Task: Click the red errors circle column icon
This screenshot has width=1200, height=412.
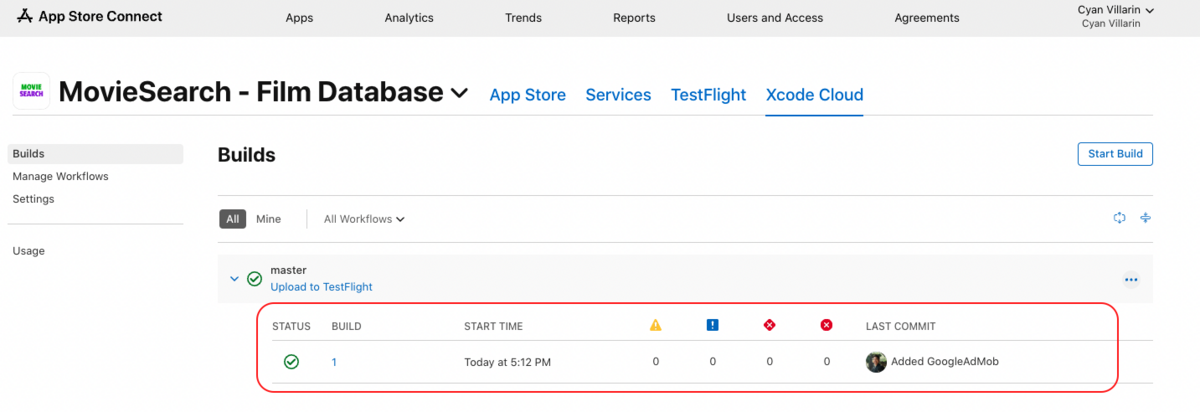Action: click(x=826, y=325)
